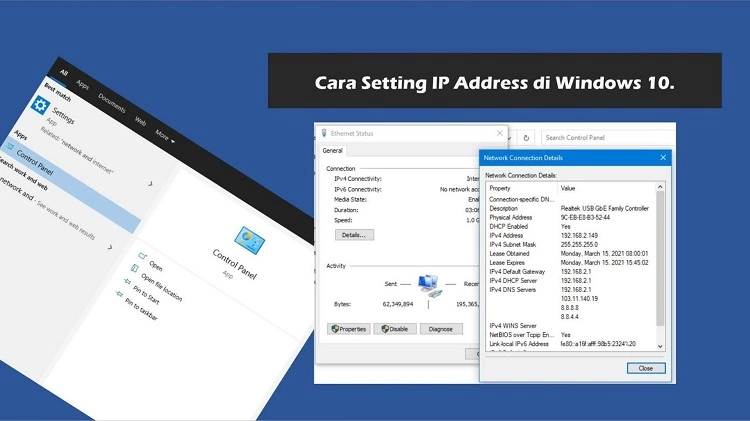This screenshot has height=421, width=750.
Task: Click the shield icon on Properties button
Action: [335, 329]
